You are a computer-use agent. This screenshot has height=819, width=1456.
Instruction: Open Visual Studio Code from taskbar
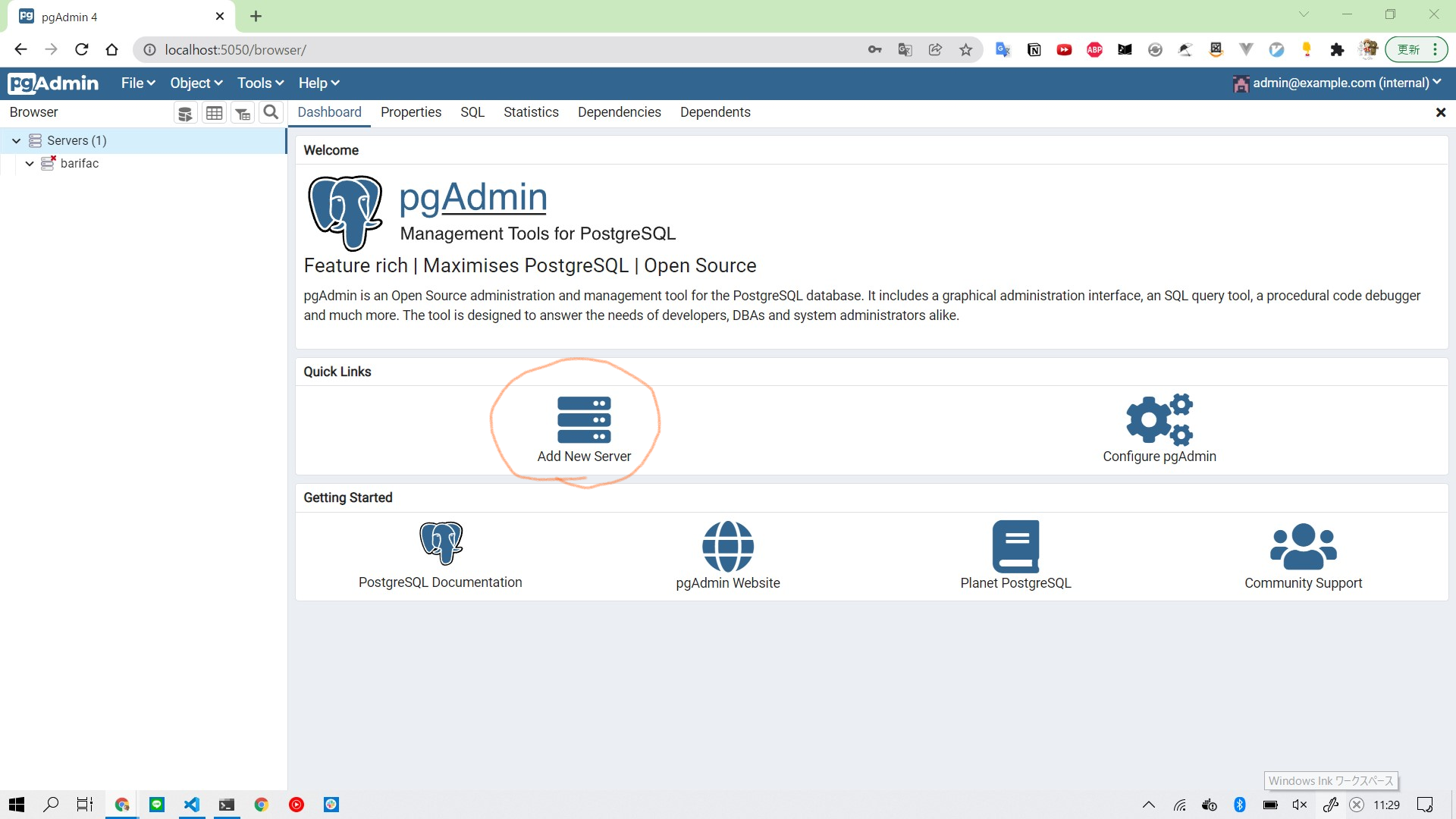point(192,805)
